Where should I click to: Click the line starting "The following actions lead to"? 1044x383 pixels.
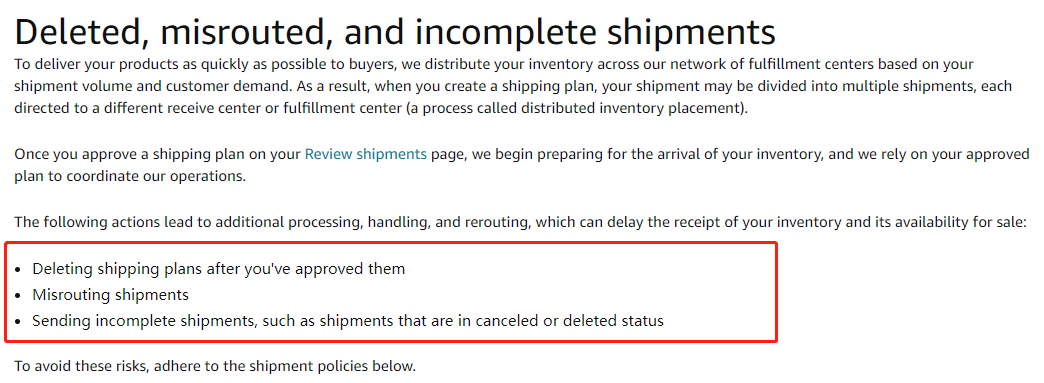[521, 222]
